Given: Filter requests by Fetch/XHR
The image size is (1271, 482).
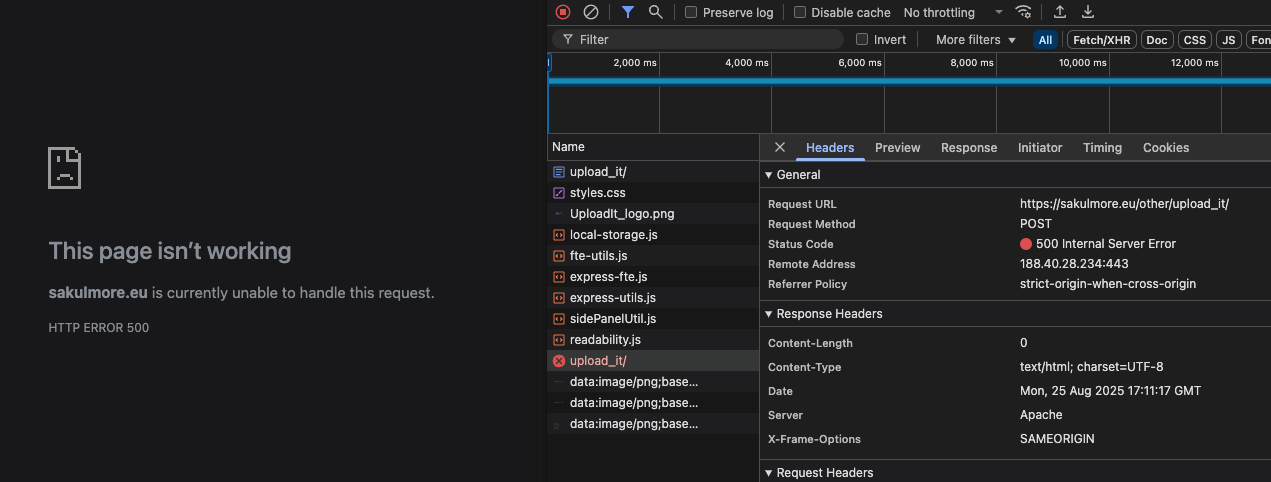Looking at the screenshot, I should click(1100, 40).
